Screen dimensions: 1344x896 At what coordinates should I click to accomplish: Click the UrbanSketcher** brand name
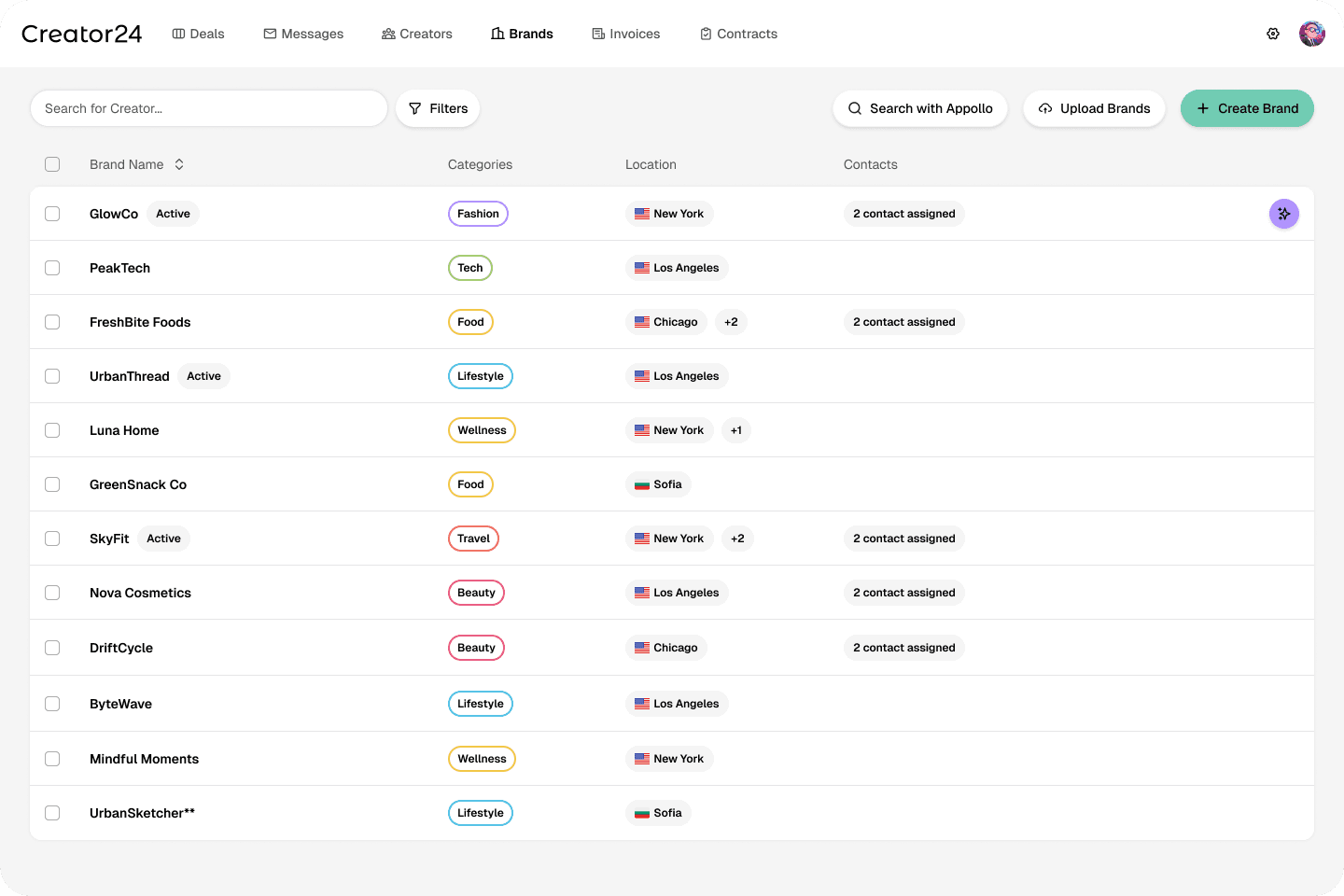pyautogui.click(x=142, y=813)
